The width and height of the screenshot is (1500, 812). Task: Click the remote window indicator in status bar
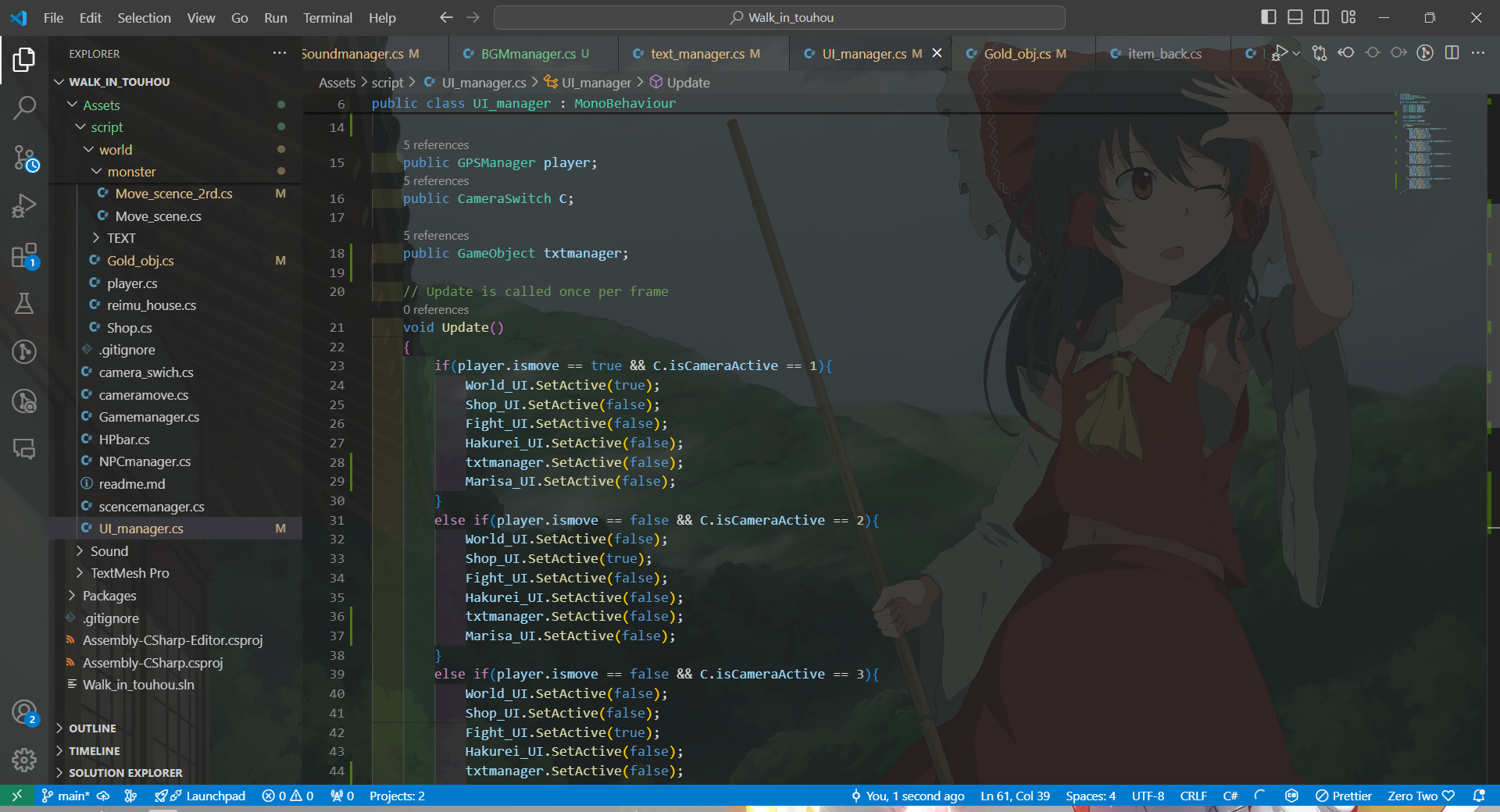pyautogui.click(x=16, y=796)
